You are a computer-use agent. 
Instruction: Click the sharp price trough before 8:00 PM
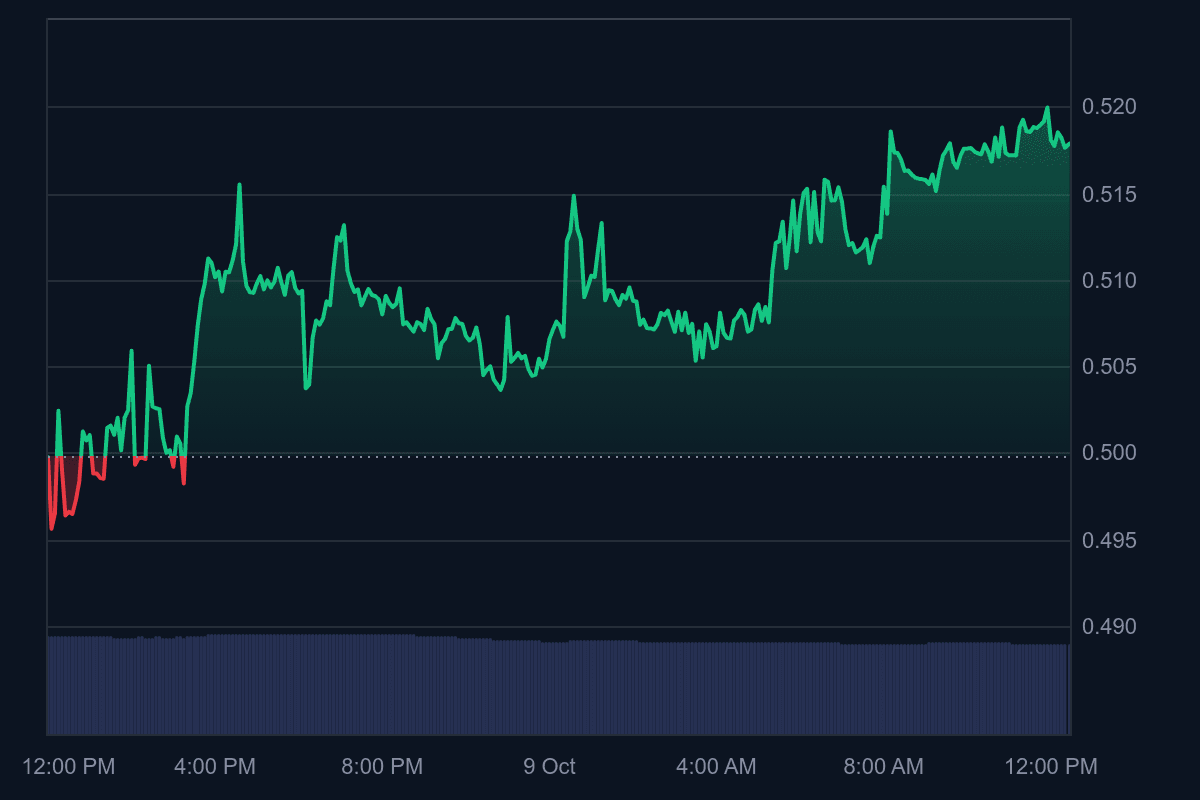click(x=306, y=387)
